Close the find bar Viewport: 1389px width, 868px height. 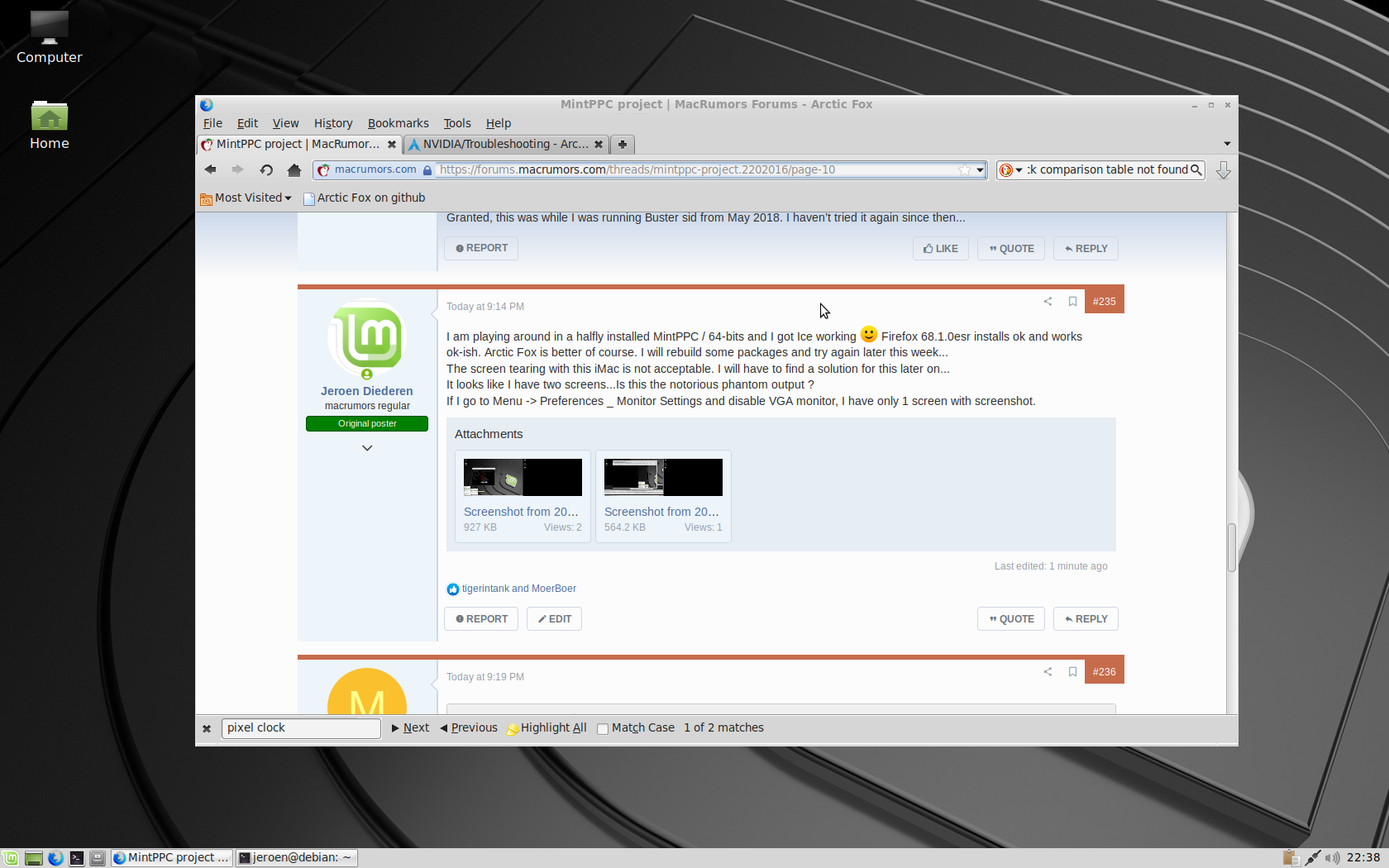point(207,728)
